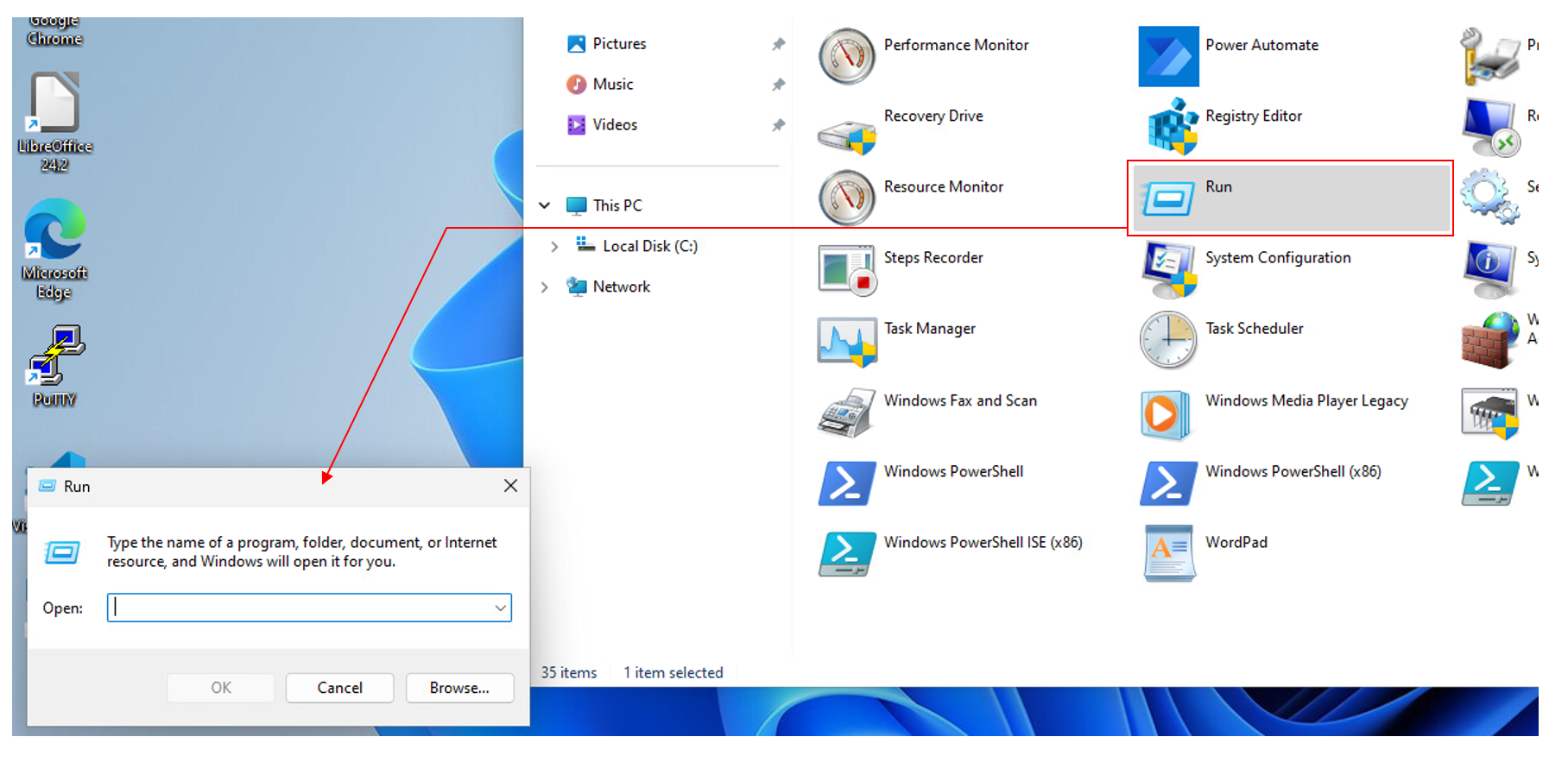Expand the Local Disk (C:) node
The height and width of the screenshot is (762, 1568).
[x=554, y=247]
